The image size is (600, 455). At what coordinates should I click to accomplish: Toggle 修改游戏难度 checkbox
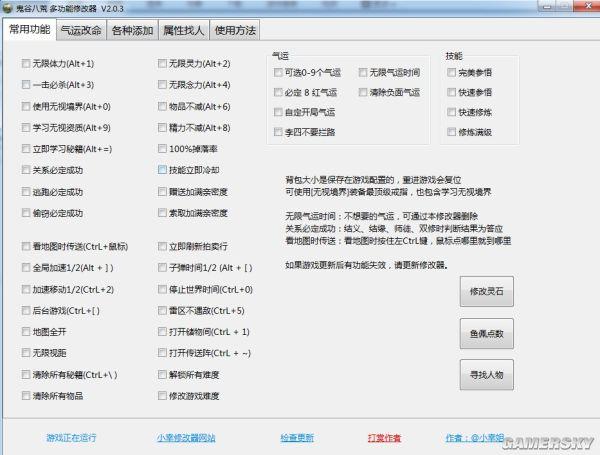coord(162,395)
